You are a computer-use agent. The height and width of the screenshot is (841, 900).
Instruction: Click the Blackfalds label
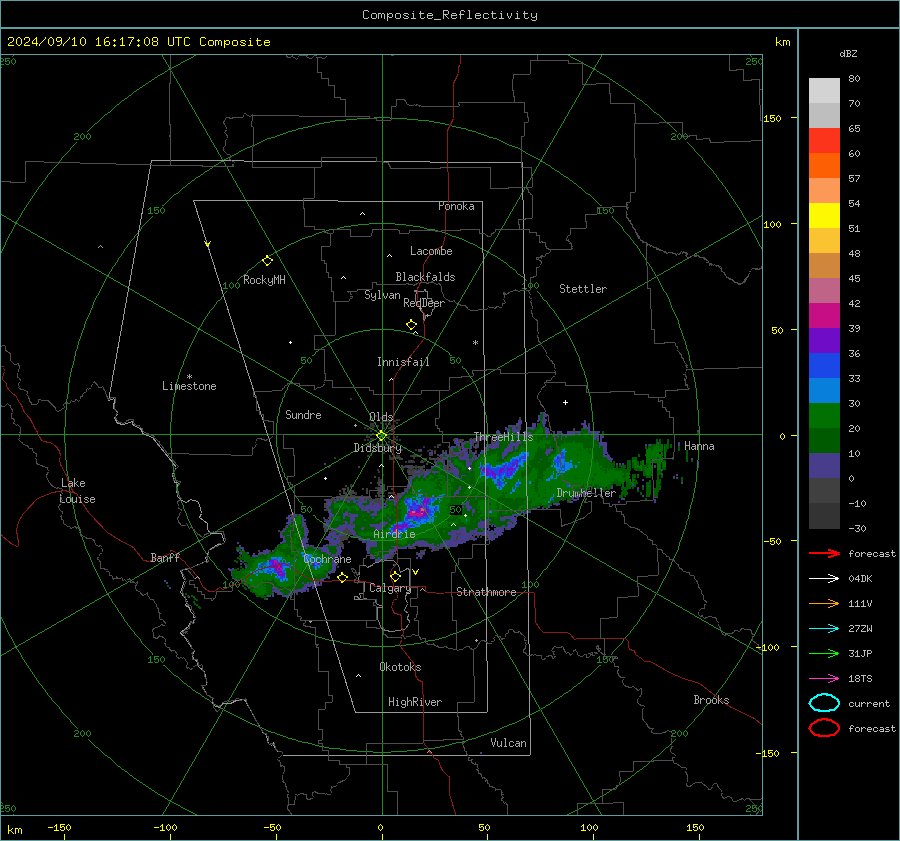click(425, 277)
